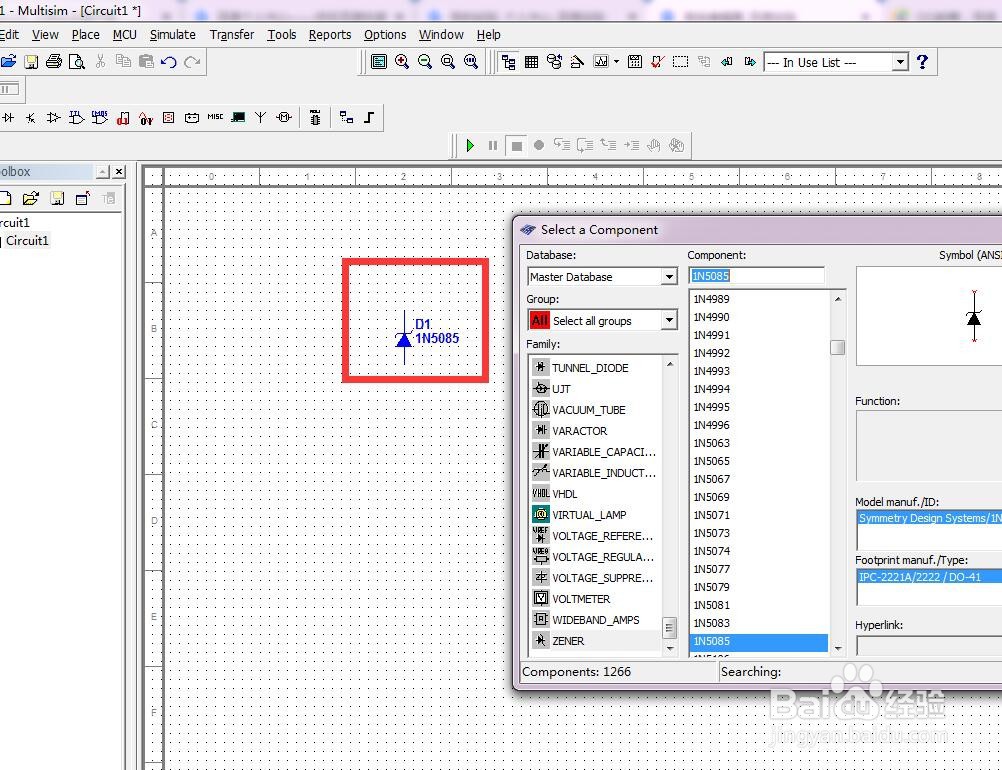Zoom in on the schematic
The image size is (1002, 770).
[402, 61]
